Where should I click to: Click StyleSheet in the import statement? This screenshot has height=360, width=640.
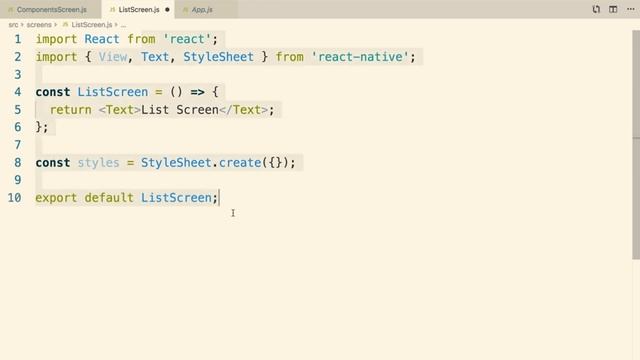(x=218, y=57)
